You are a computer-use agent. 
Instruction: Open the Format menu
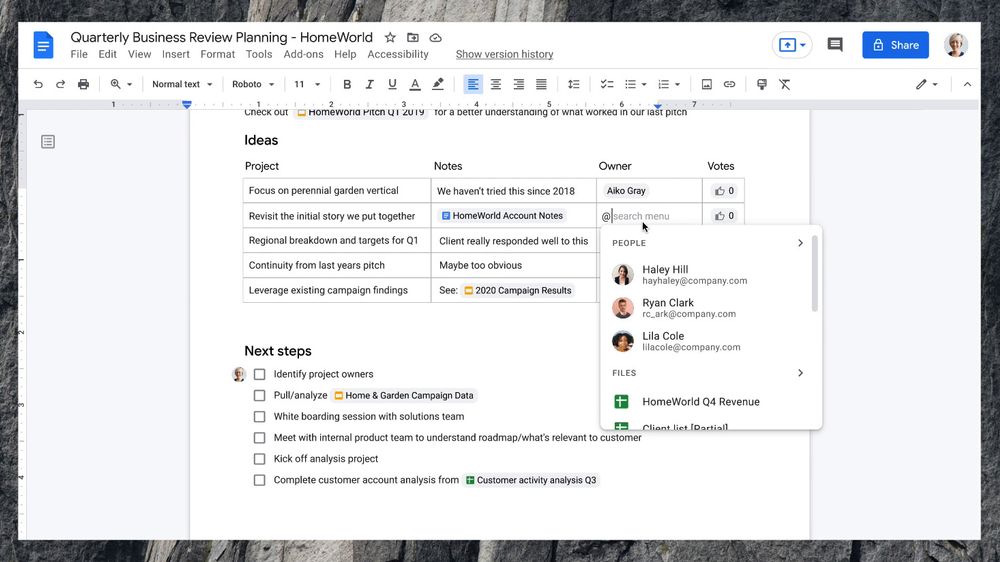217,54
